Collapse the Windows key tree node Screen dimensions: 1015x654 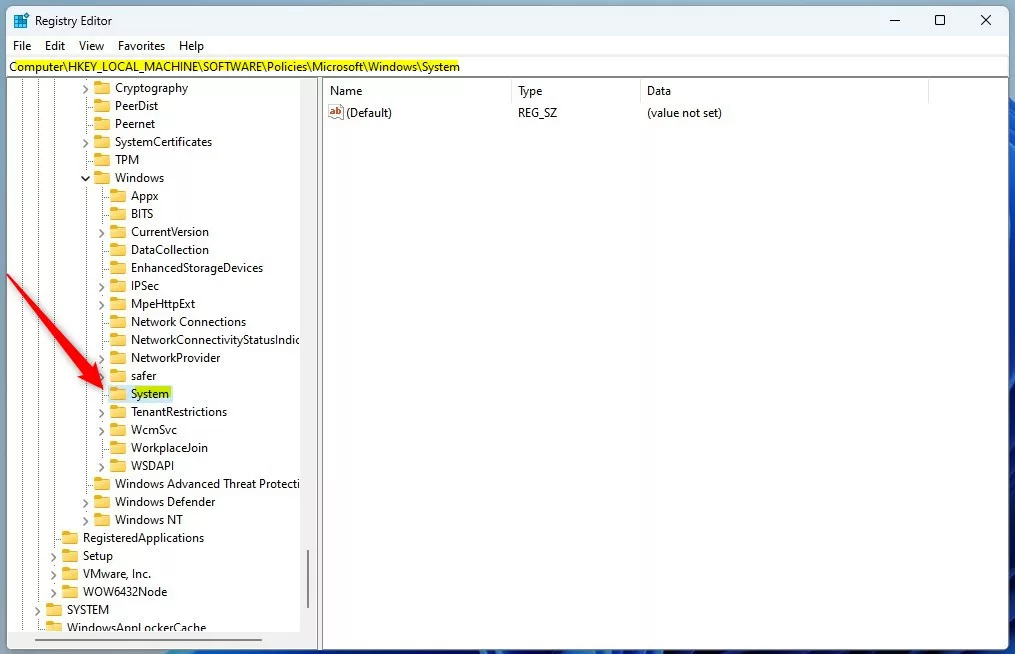click(86, 178)
